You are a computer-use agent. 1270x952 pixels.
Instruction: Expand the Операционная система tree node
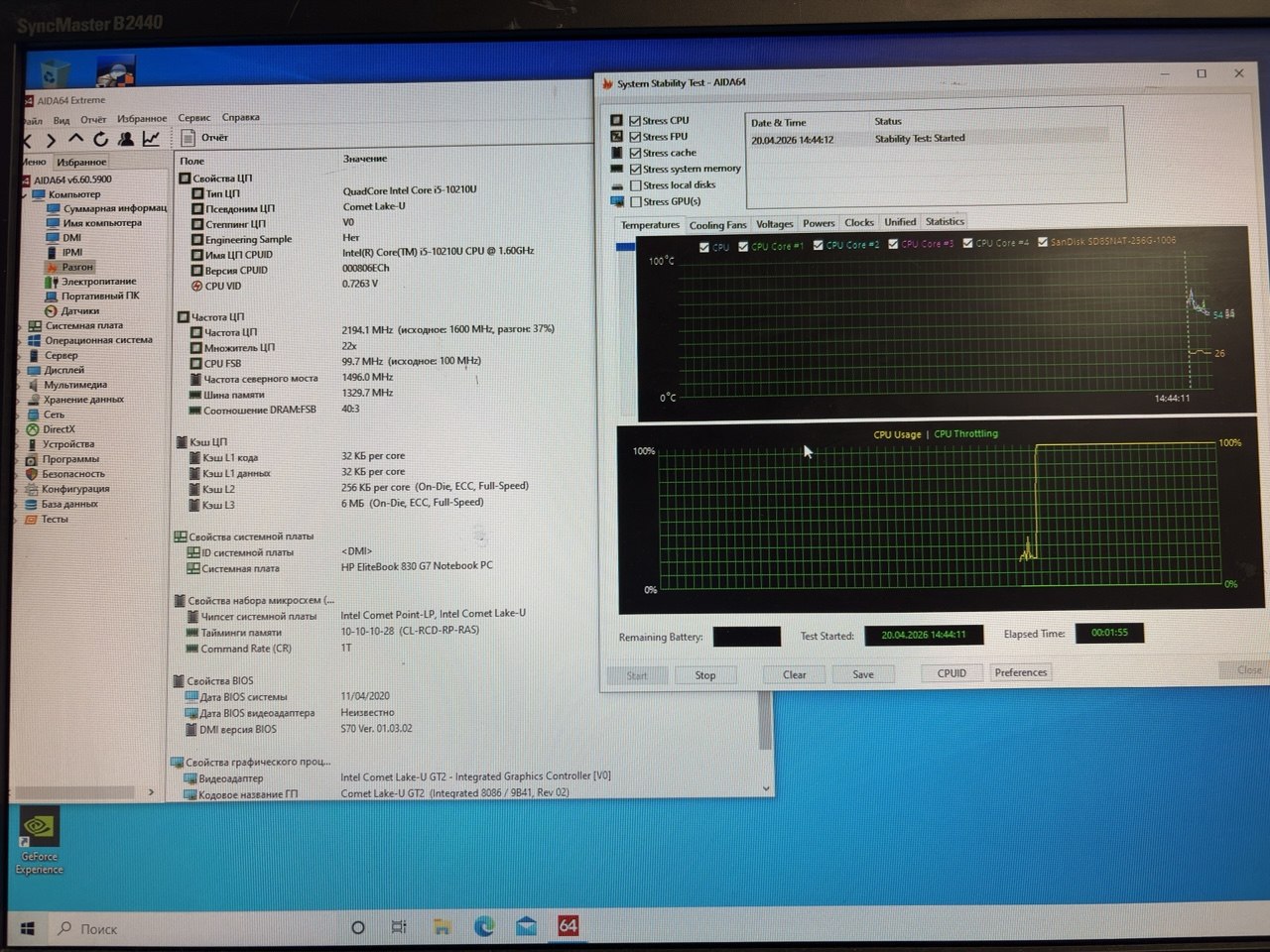(21, 340)
